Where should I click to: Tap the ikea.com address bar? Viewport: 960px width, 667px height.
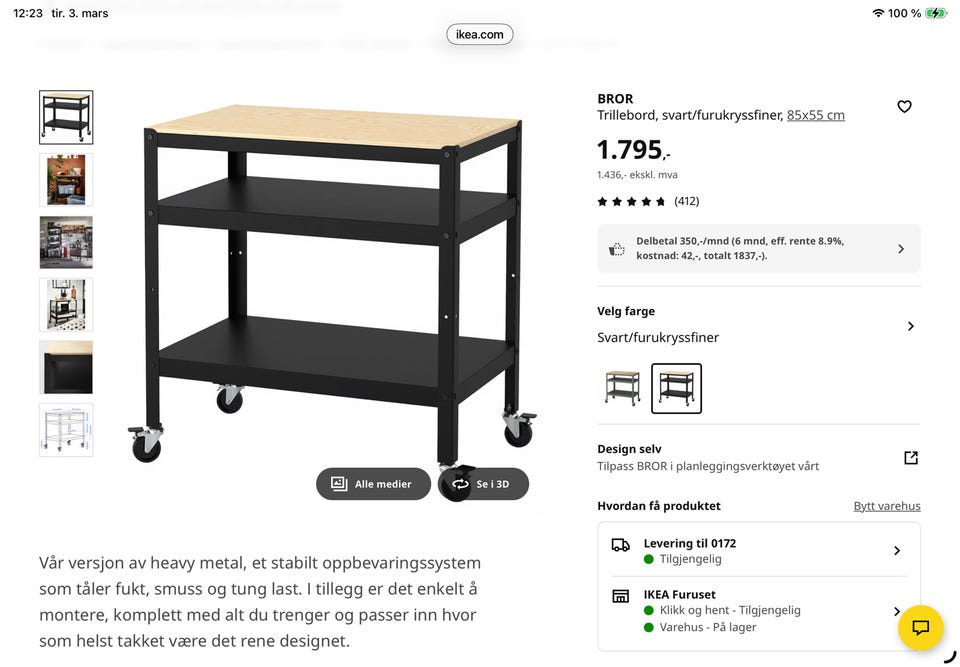[480, 34]
